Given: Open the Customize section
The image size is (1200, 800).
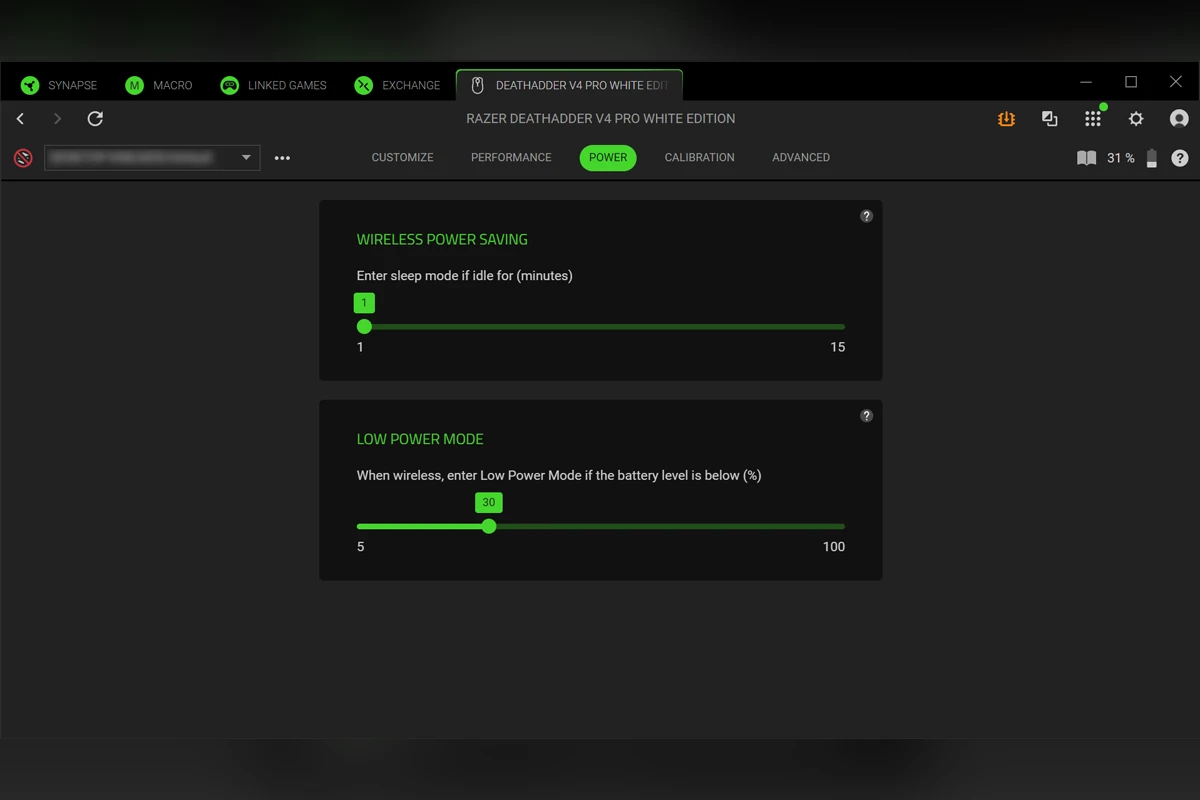Looking at the screenshot, I should [x=402, y=158].
